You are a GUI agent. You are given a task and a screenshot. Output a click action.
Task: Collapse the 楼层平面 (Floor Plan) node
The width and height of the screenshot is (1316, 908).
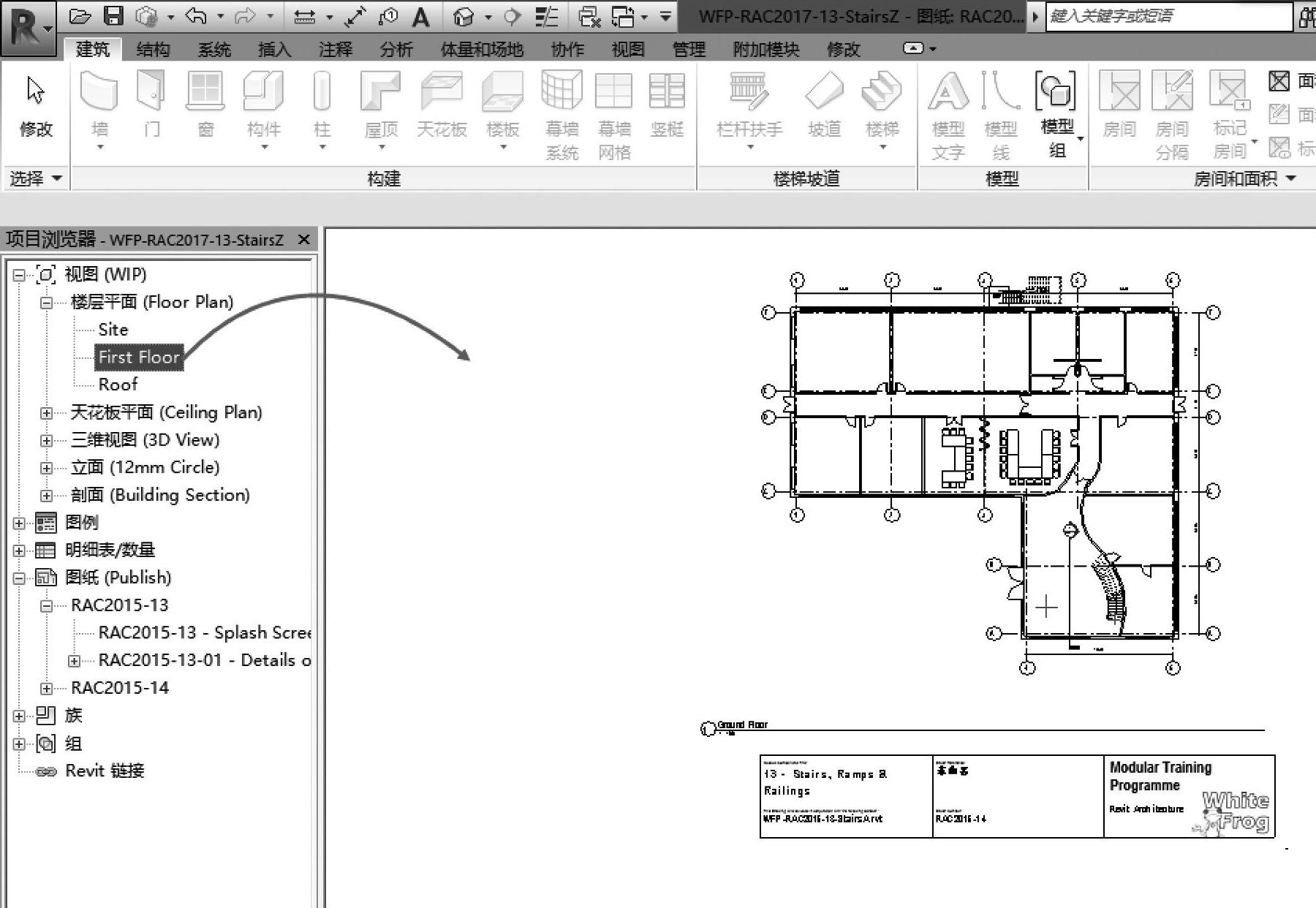click(46, 303)
